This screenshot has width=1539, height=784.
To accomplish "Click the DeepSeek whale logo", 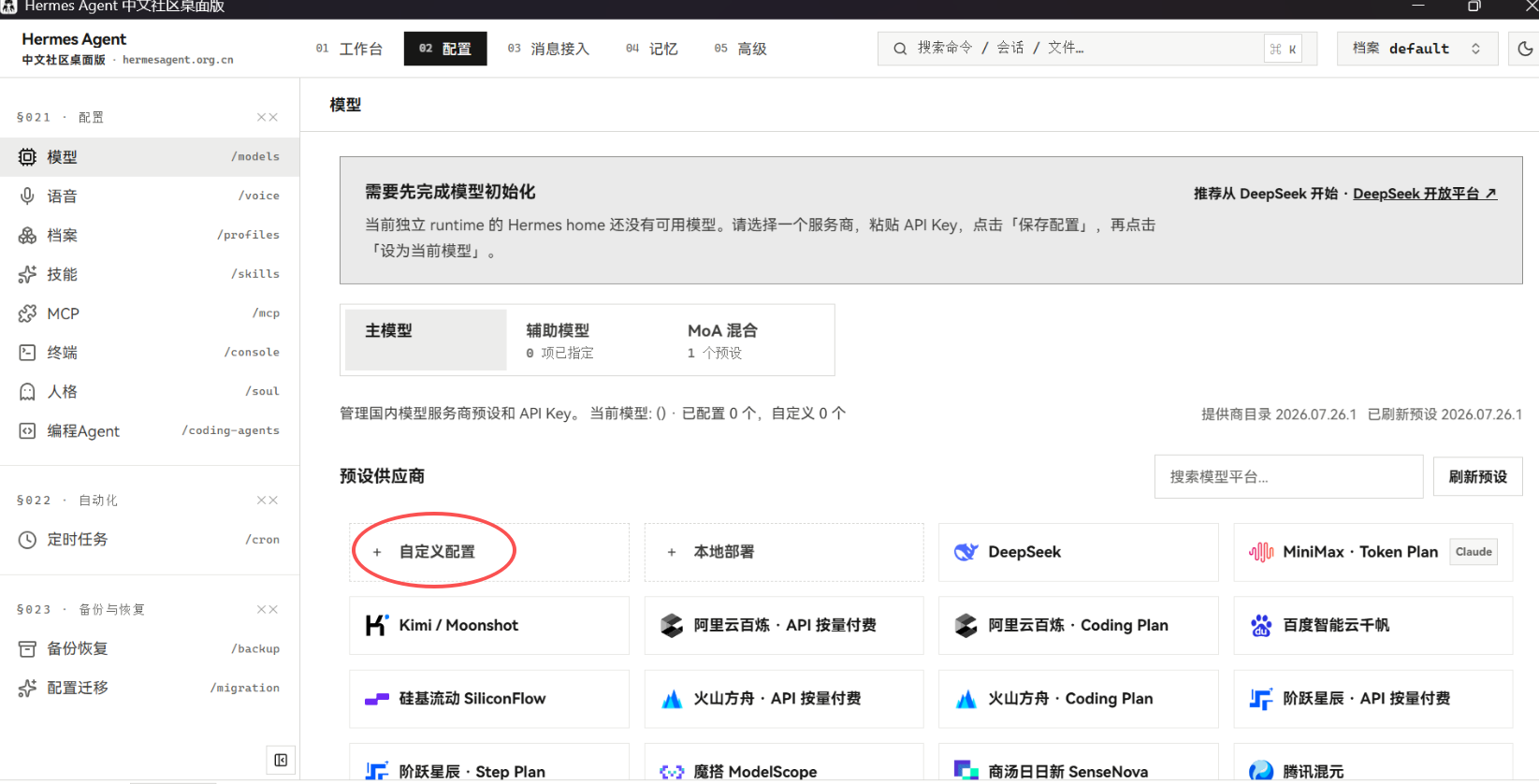I will [x=966, y=552].
